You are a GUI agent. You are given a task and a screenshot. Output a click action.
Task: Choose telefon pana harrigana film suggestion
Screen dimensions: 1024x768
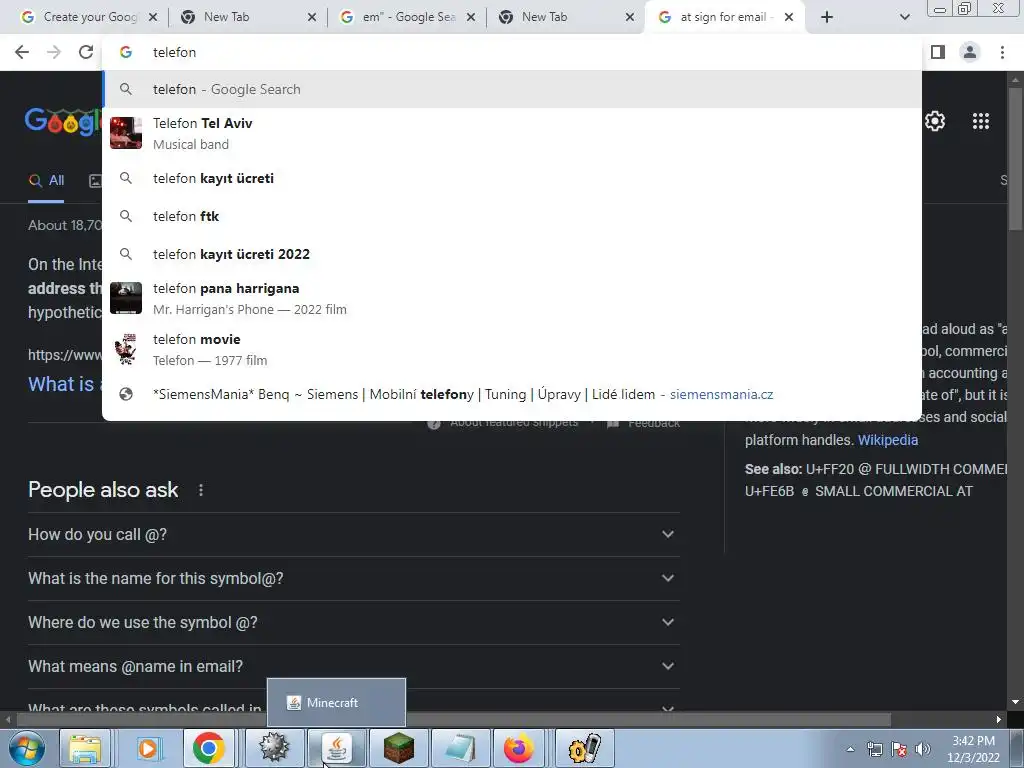tap(512, 298)
